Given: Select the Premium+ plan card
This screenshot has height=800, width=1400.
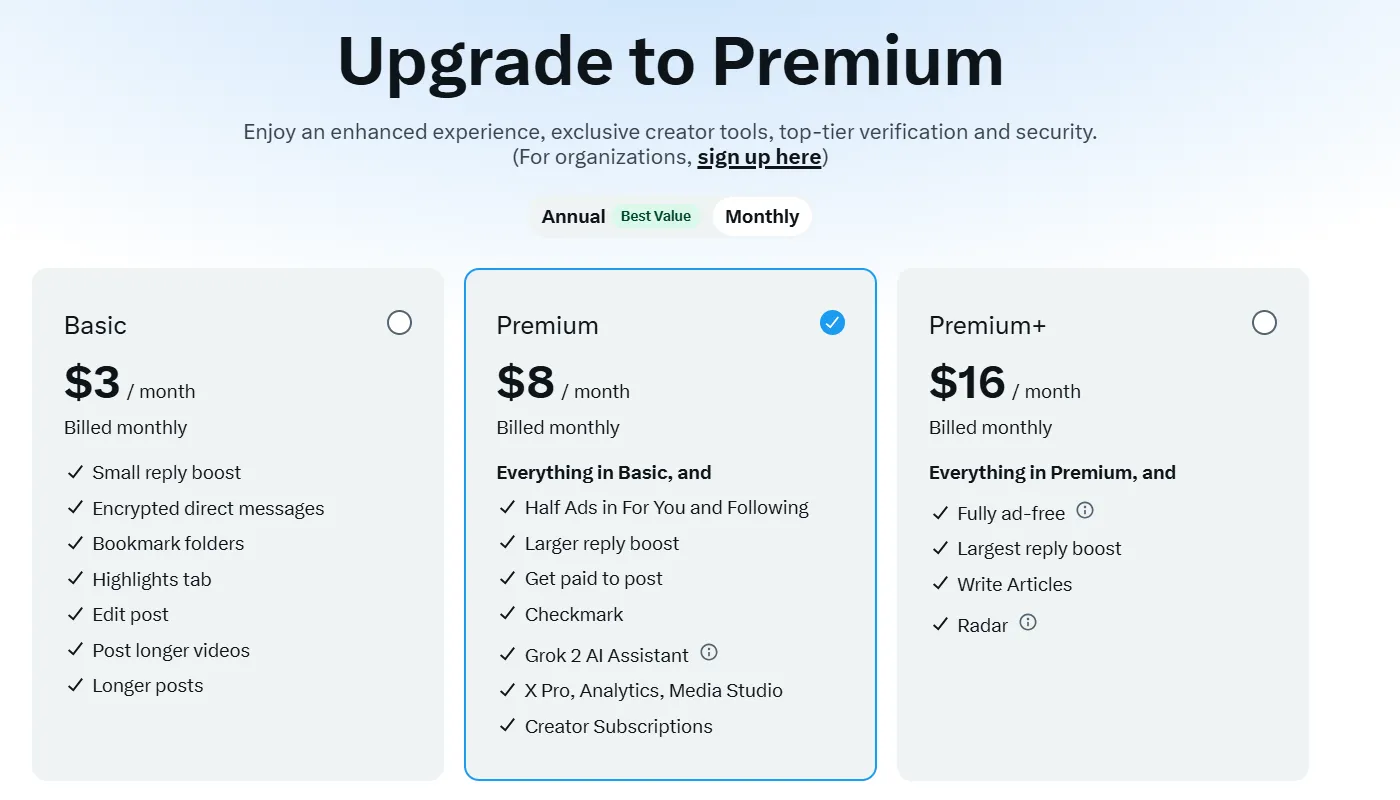Looking at the screenshot, I should pyautogui.click(x=1103, y=700).
